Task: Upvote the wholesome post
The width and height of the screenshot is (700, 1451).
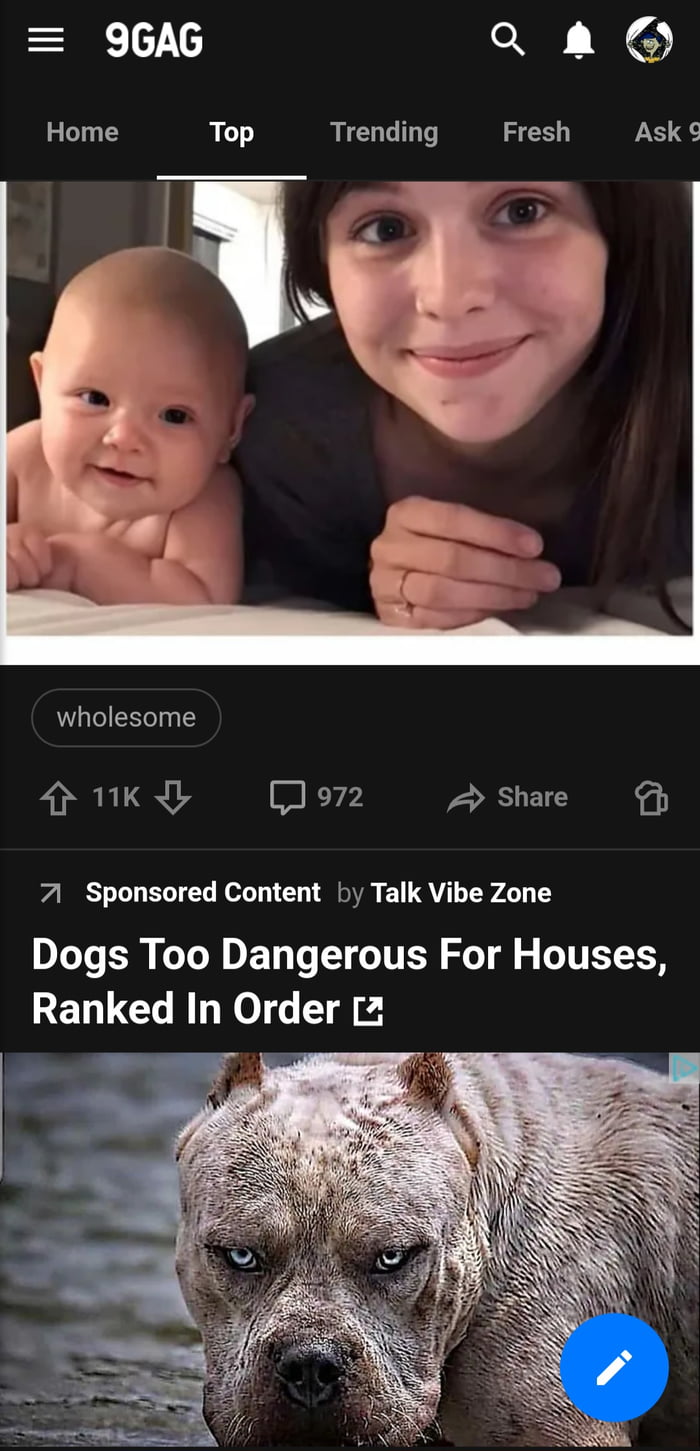Action: pyautogui.click(x=56, y=798)
